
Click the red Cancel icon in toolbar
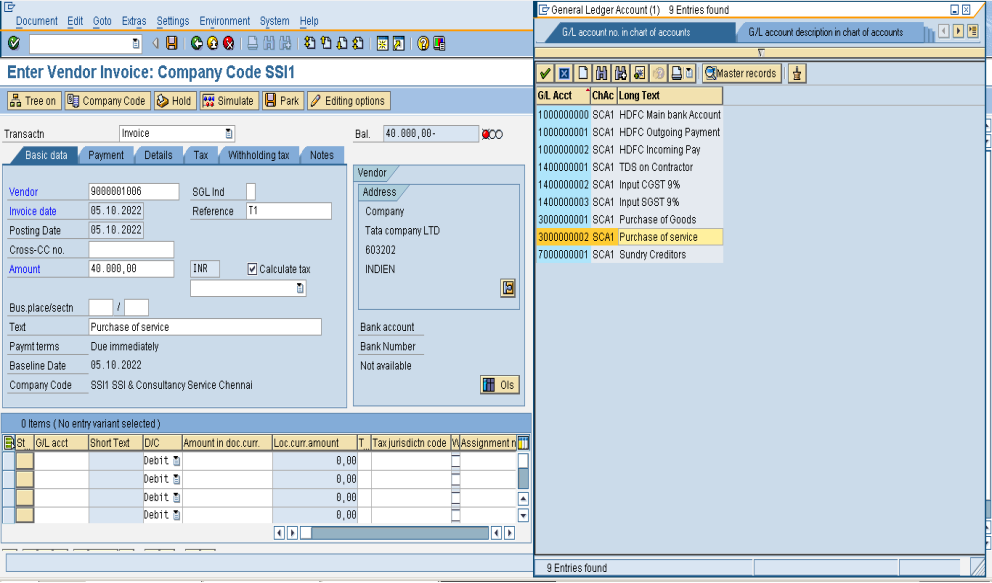pos(228,43)
